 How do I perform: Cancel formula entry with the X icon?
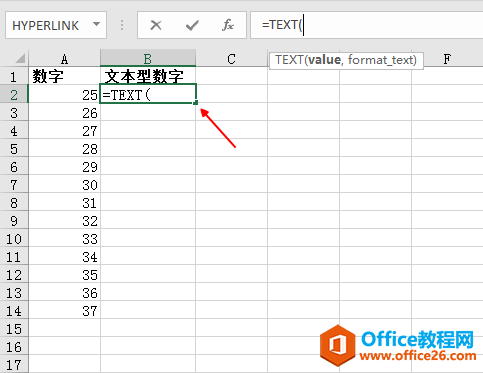[x=156, y=25]
